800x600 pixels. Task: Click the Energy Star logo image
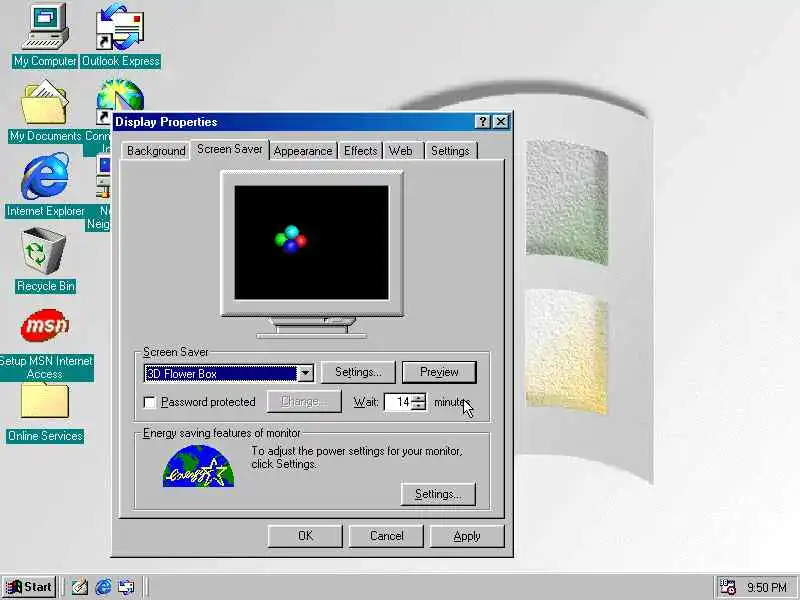click(198, 466)
